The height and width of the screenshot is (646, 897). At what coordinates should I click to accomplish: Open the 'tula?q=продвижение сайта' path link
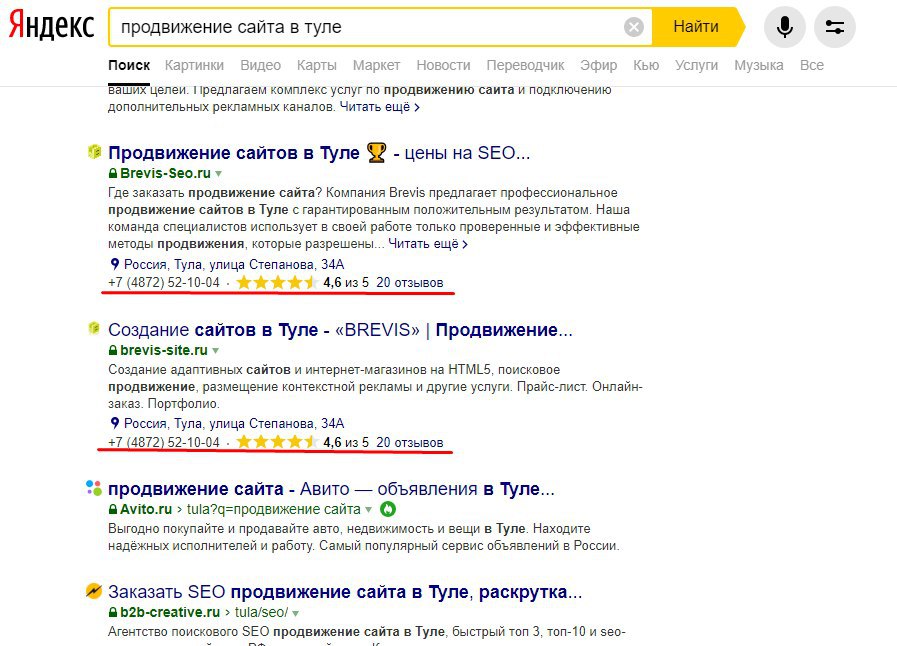coord(273,509)
